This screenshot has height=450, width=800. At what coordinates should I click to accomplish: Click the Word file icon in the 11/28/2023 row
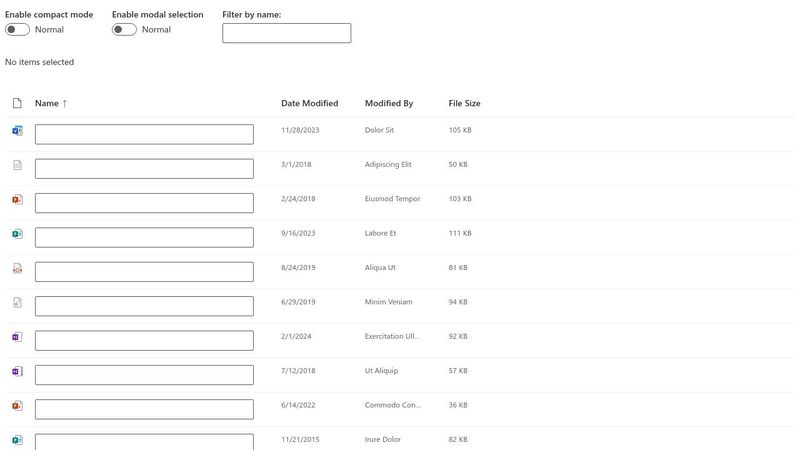[x=17, y=131]
